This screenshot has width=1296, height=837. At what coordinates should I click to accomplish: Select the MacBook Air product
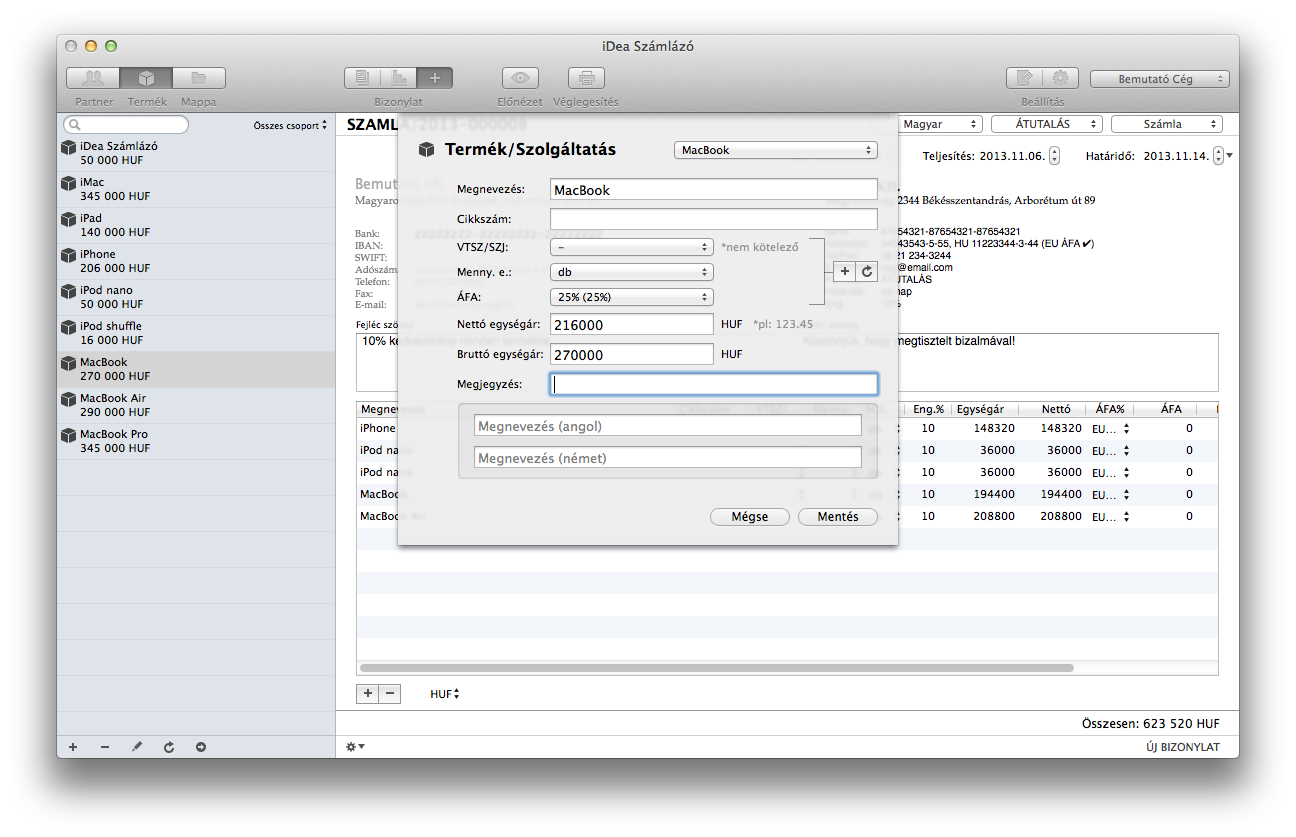[196, 405]
